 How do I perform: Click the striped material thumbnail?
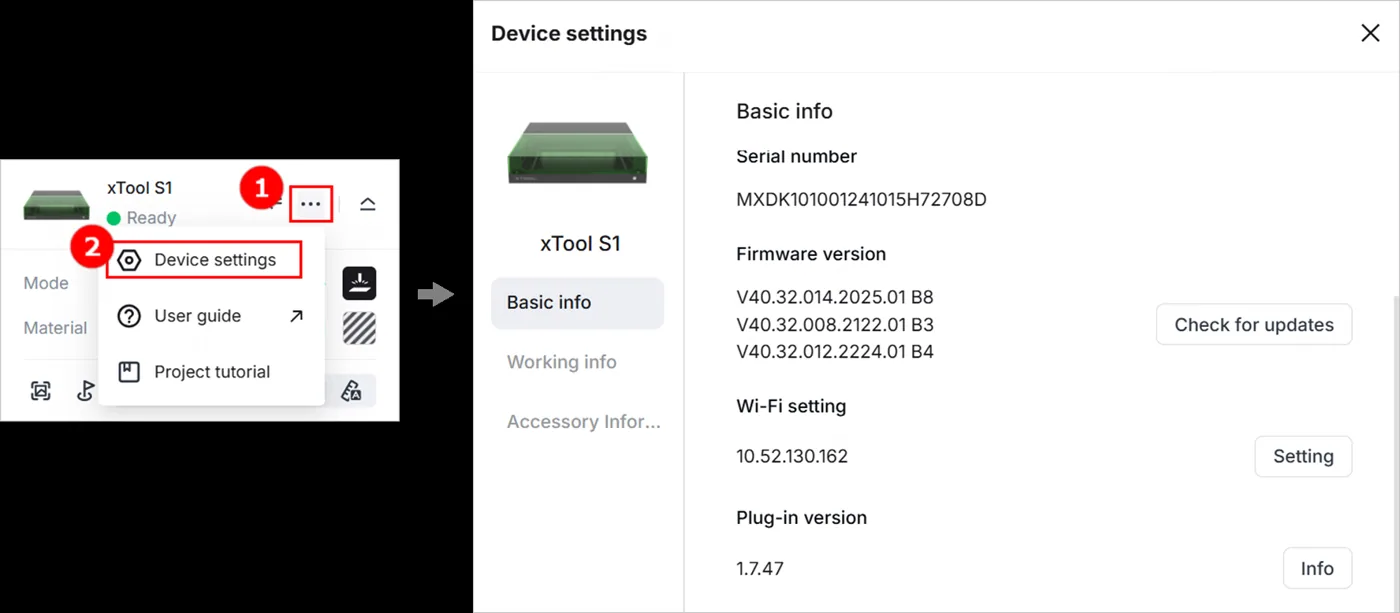(359, 328)
